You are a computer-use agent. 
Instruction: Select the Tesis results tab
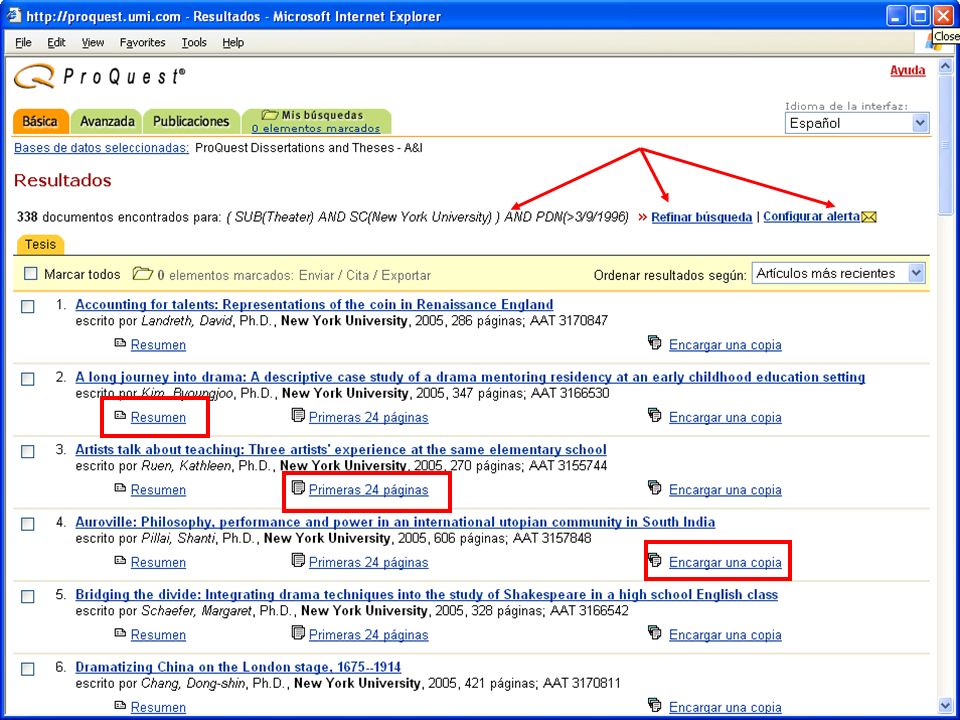(40, 244)
